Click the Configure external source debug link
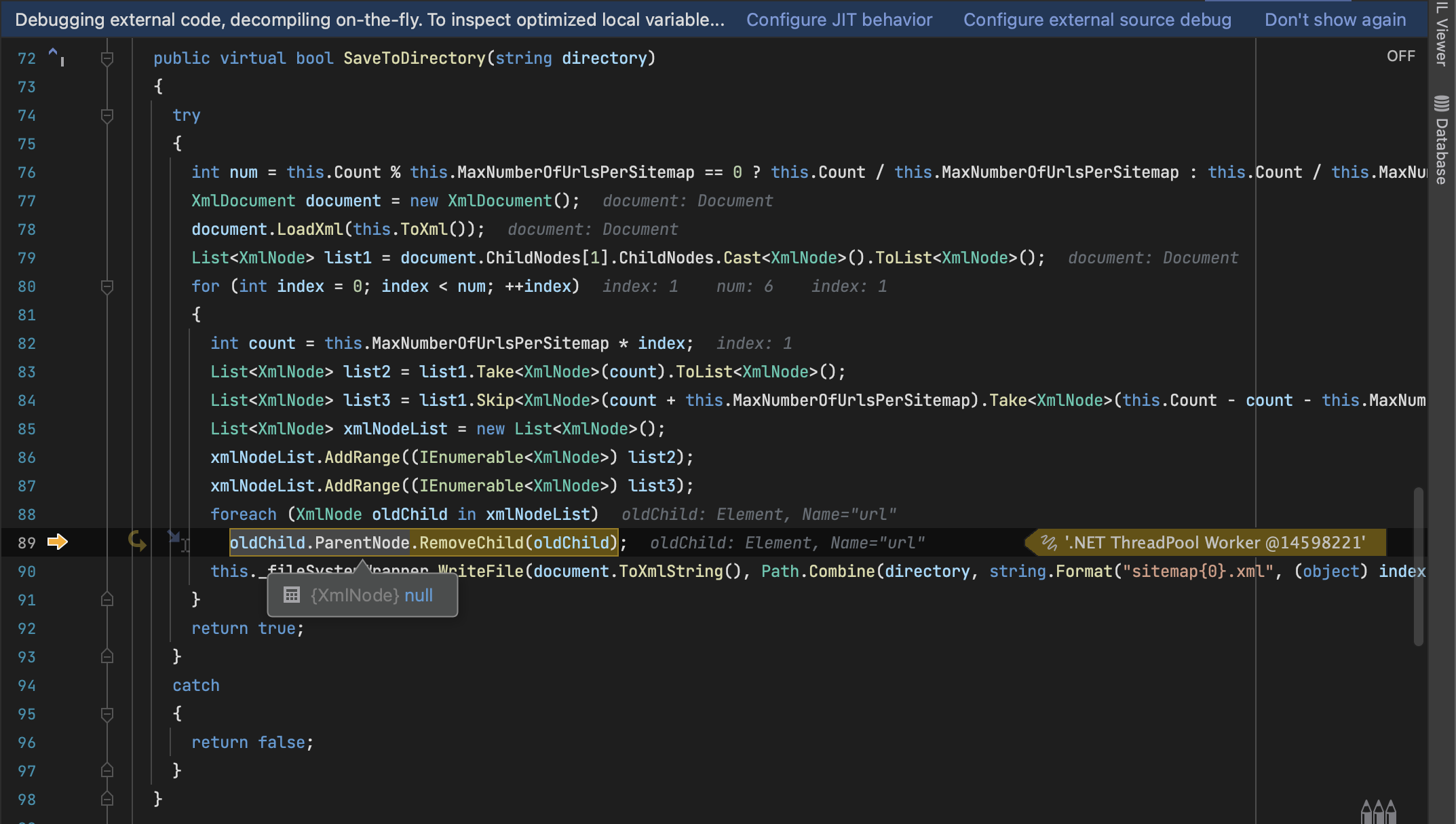This screenshot has height=824, width=1456. click(x=1097, y=20)
